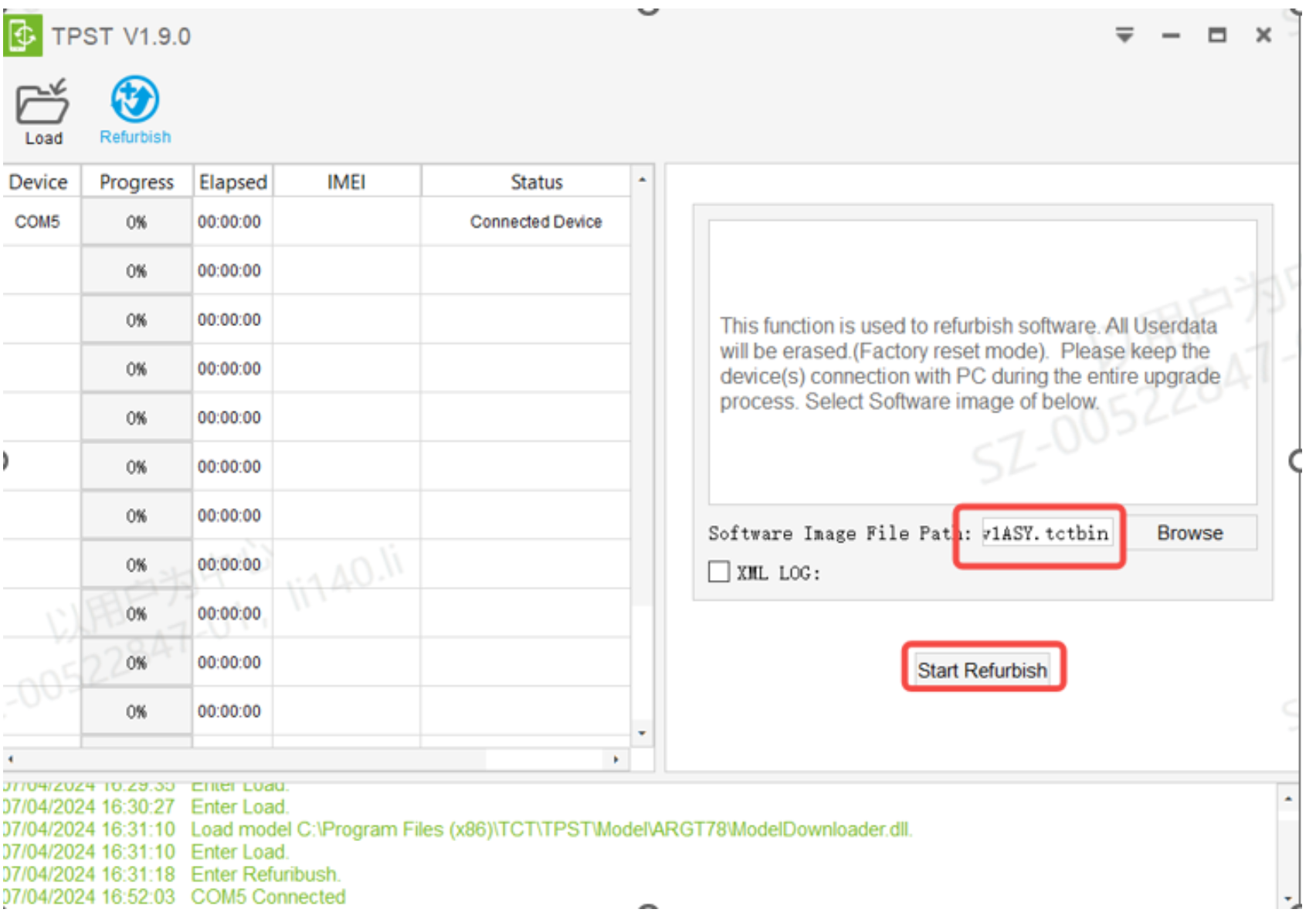Click the Progress column header

[x=137, y=182]
